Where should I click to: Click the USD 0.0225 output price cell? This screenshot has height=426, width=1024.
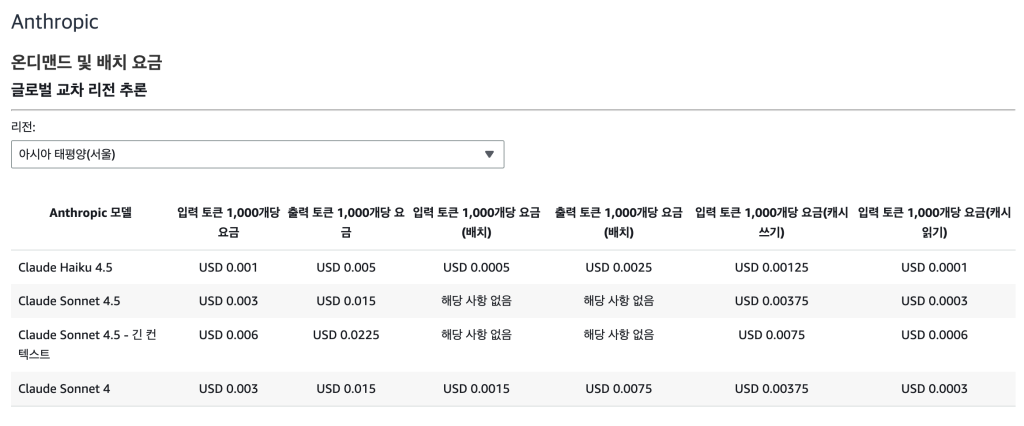pyautogui.click(x=345, y=335)
